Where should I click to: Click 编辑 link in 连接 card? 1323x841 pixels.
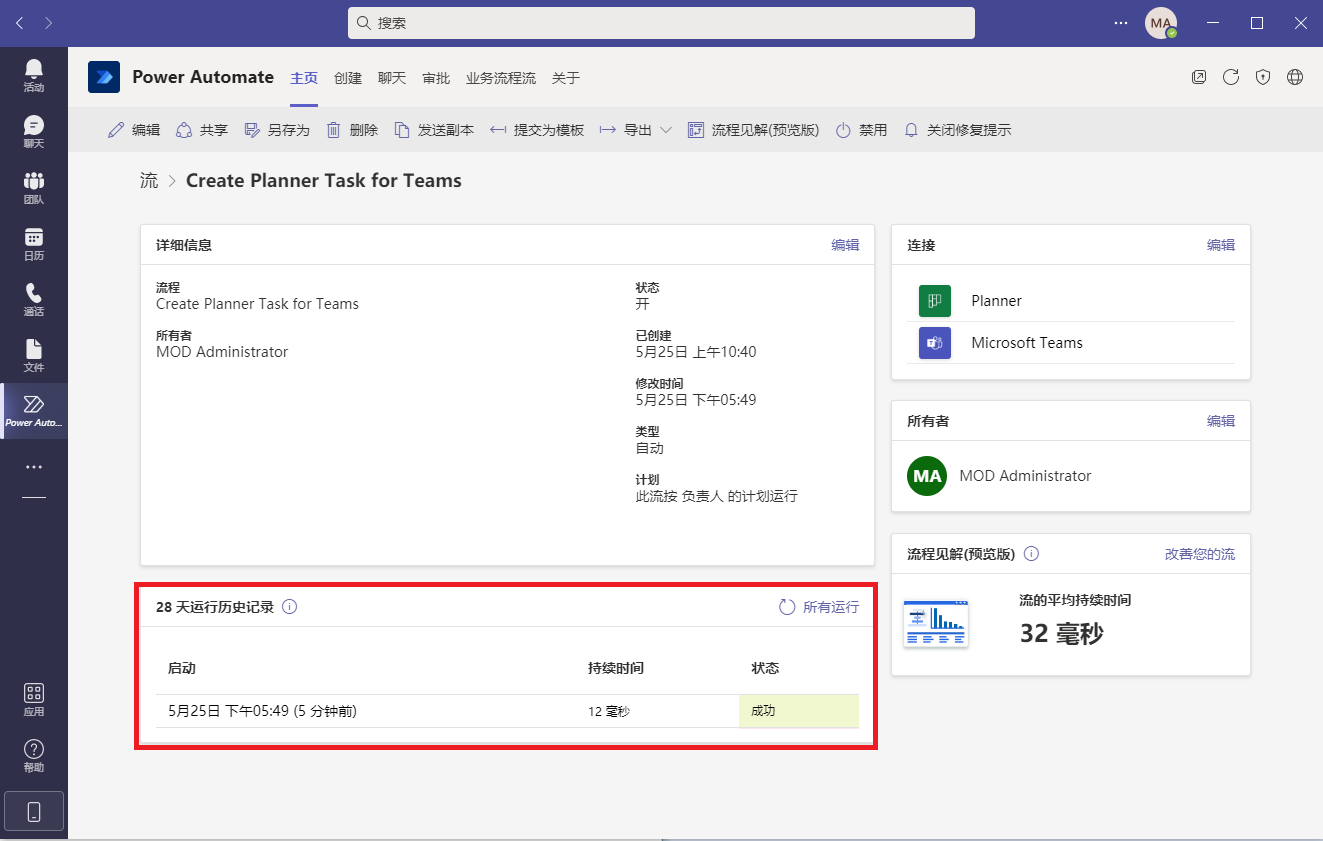click(1221, 245)
